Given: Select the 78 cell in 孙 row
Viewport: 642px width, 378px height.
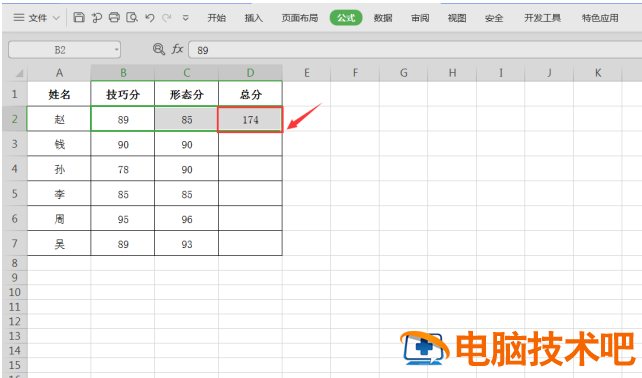Looking at the screenshot, I should click(x=123, y=169).
